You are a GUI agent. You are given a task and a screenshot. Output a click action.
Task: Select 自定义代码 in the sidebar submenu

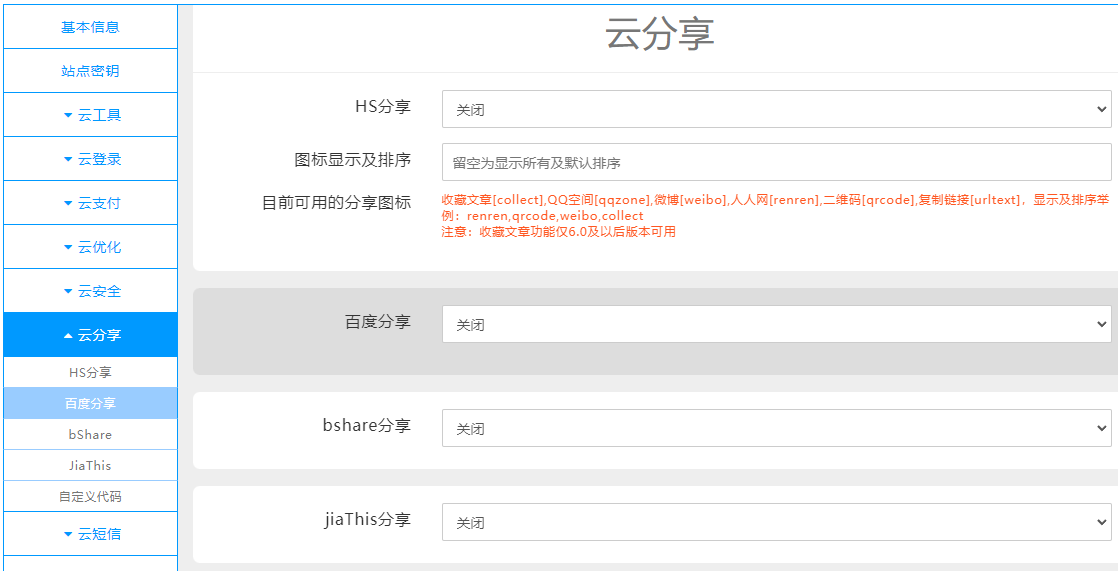(90, 496)
